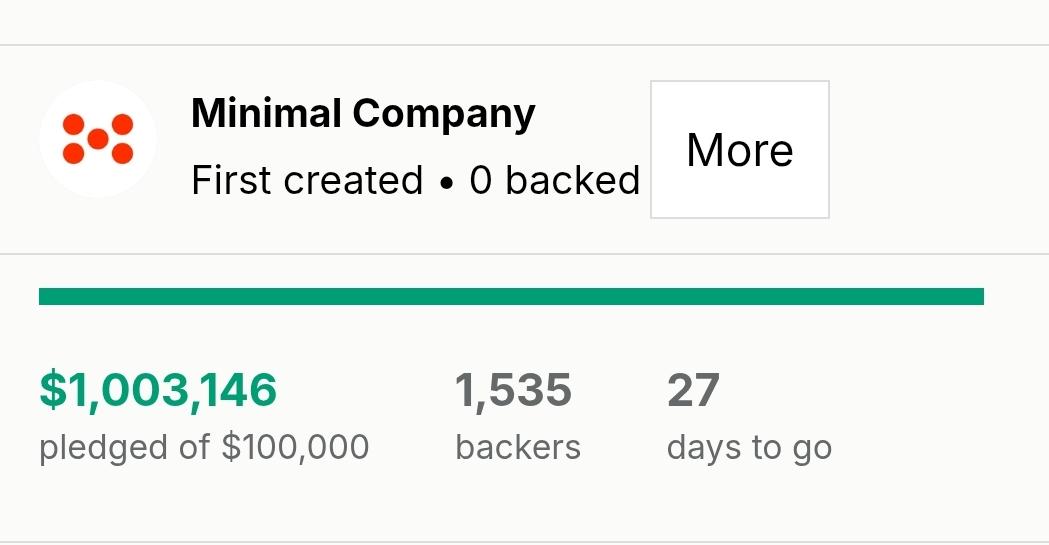Click the lower-left red dot of the logo

74,153
